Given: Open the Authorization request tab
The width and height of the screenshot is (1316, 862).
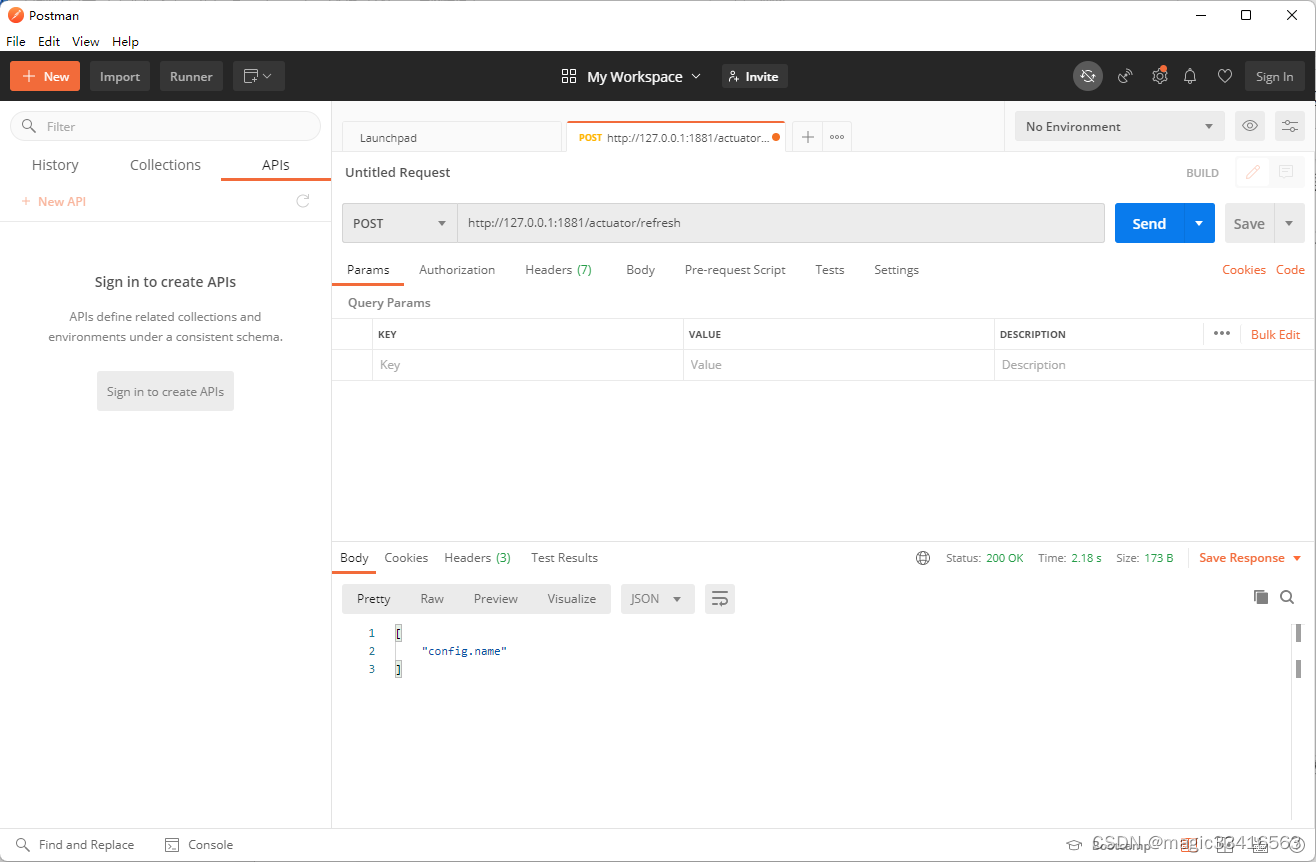Looking at the screenshot, I should click(457, 270).
